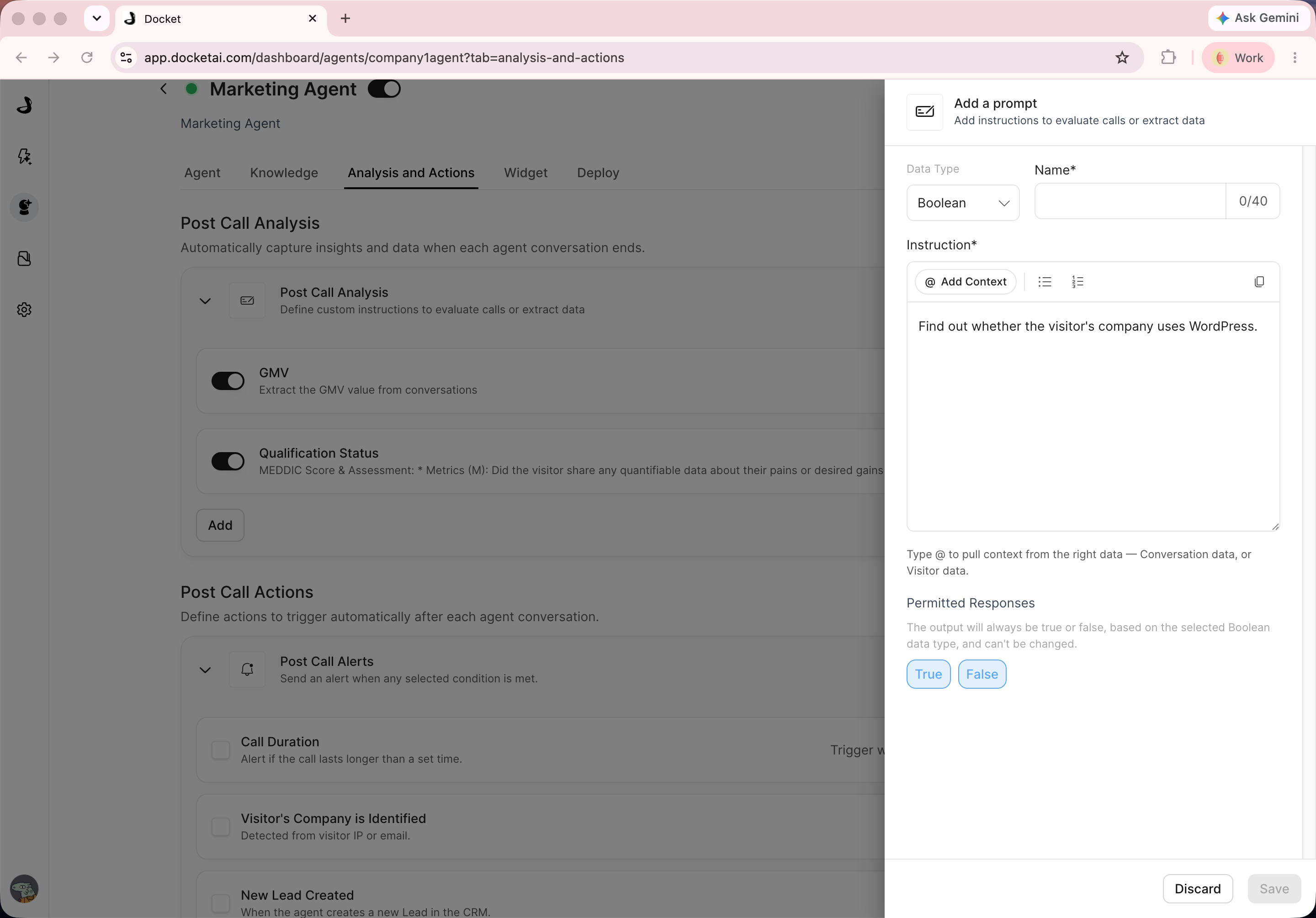Click the browser address bar URL
Screen dimensions: 1316x918
[x=384, y=57]
